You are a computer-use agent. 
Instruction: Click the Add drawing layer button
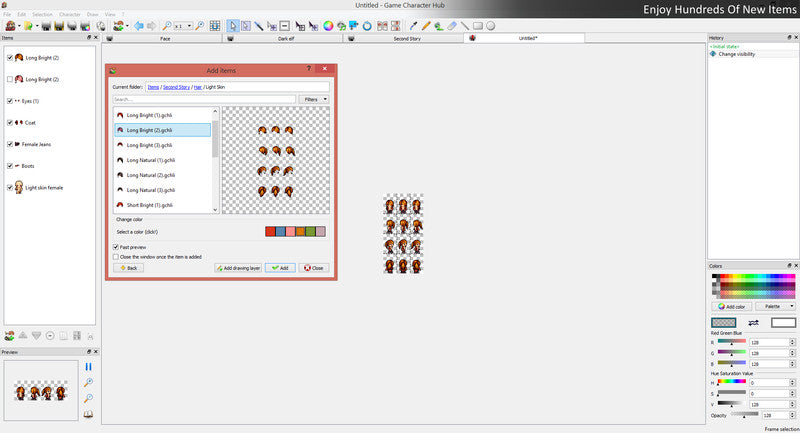[x=238, y=268]
